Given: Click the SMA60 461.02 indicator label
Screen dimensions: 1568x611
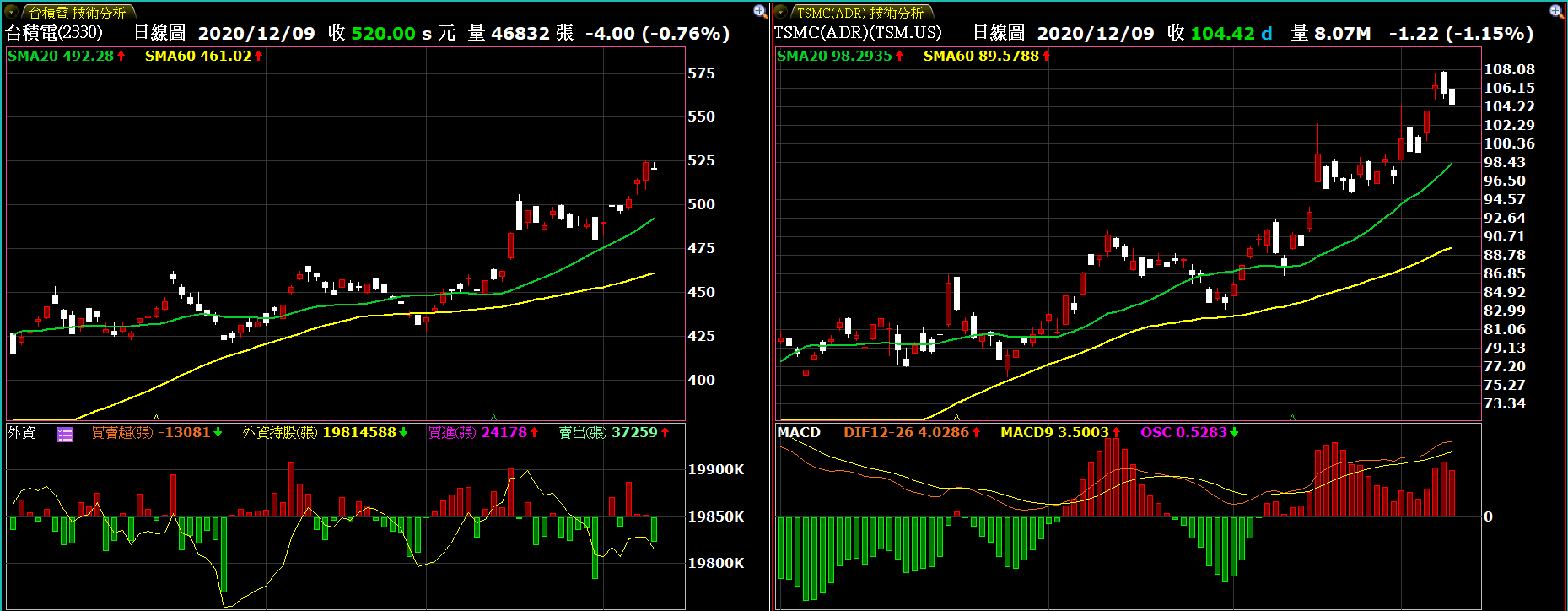Looking at the screenshot, I should [x=203, y=56].
